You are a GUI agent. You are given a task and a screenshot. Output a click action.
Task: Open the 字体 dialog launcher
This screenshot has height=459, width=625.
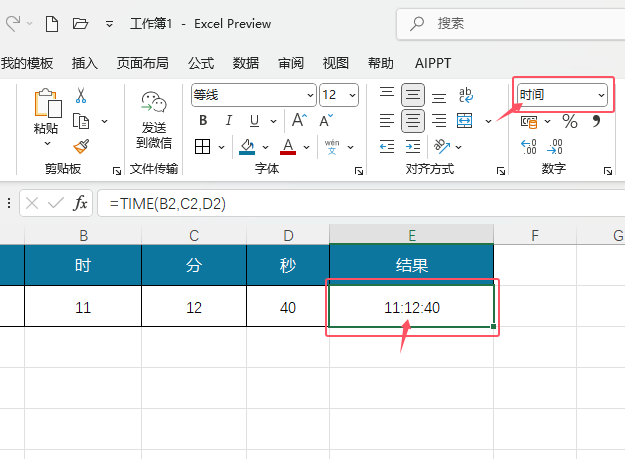(x=359, y=171)
